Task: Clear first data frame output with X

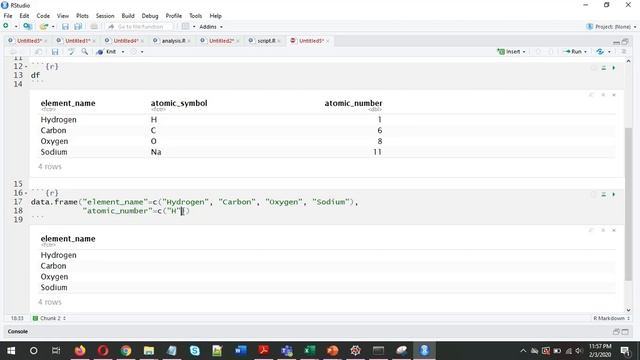Action: coord(613,95)
